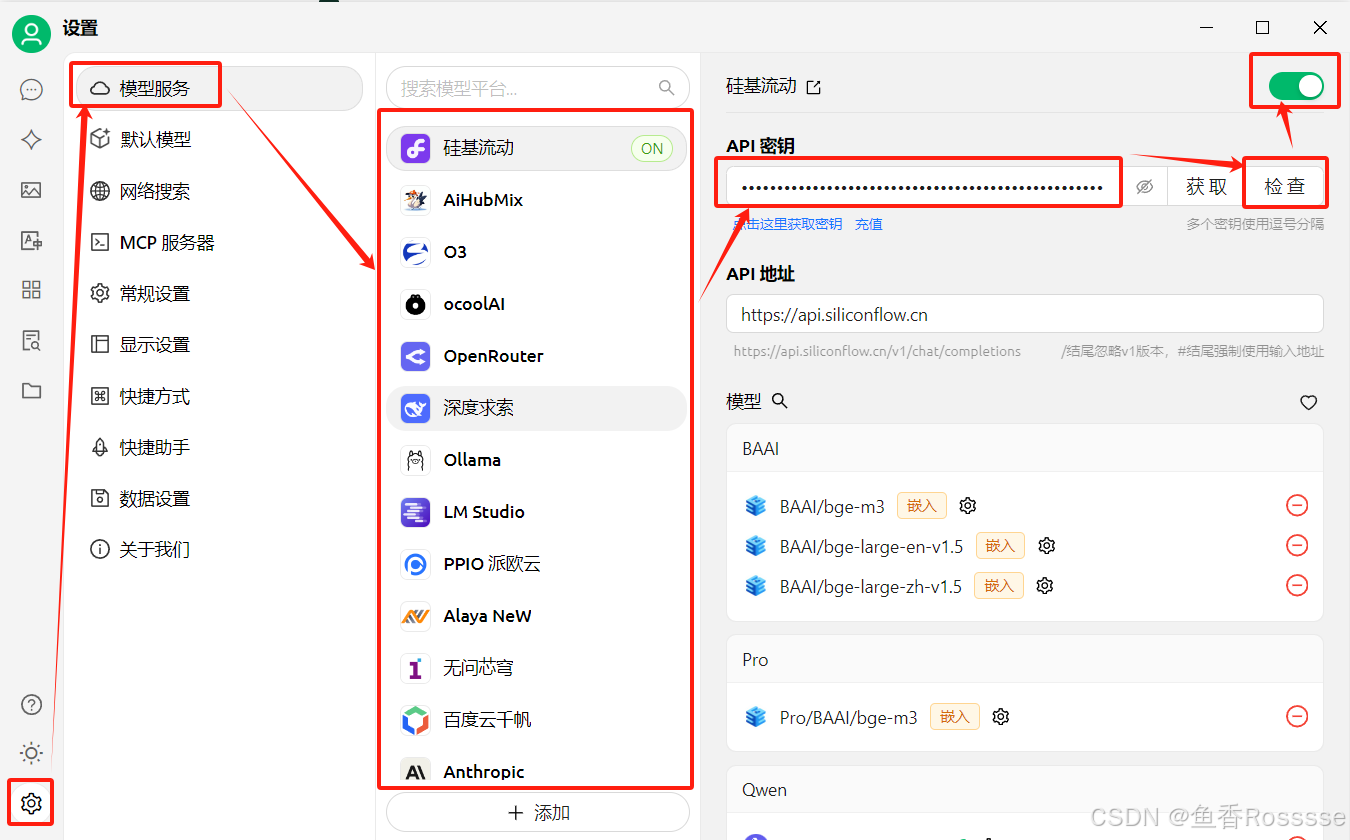This screenshot has width=1350, height=840.
Task: Select LM Studio provider
Action: click(x=537, y=512)
